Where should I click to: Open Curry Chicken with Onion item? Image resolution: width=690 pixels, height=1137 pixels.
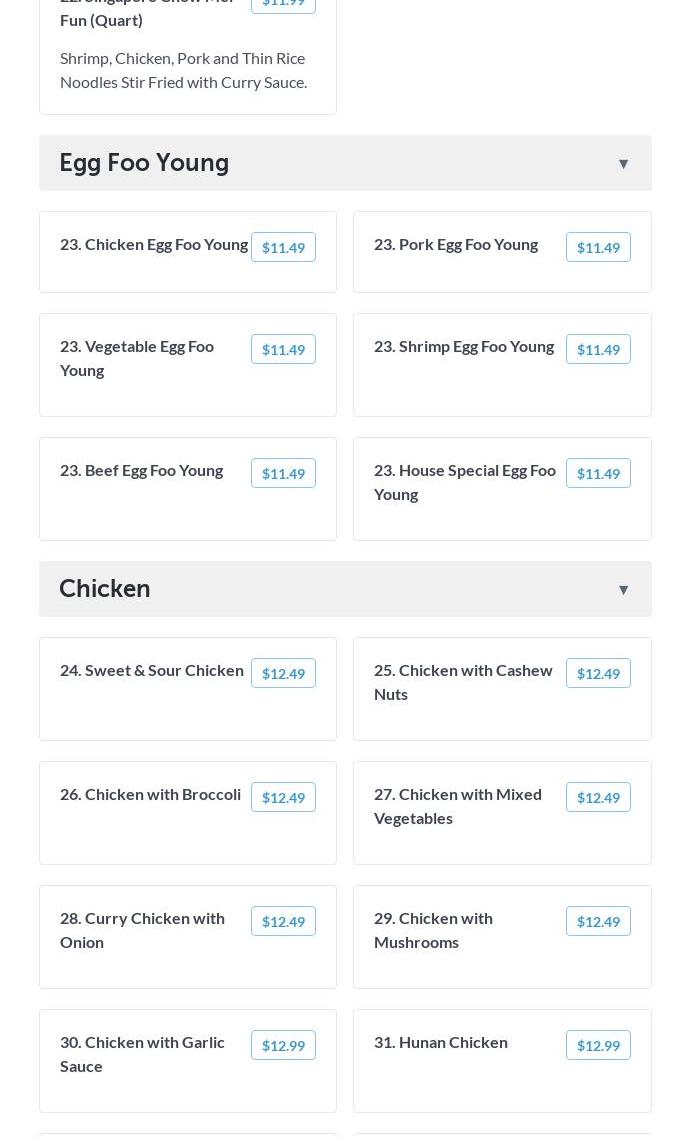tap(188, 937)
